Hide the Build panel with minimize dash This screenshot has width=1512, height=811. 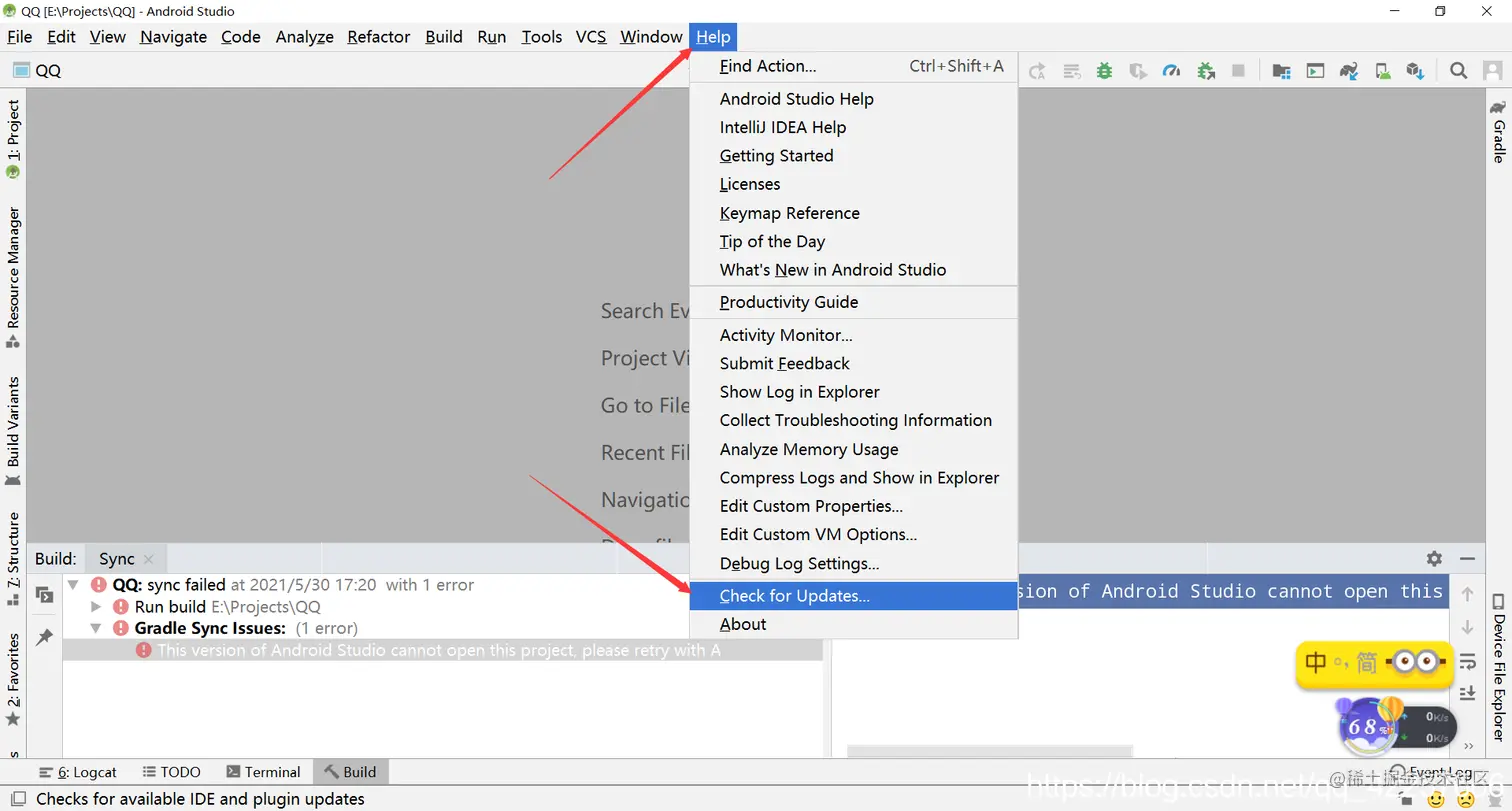coord(1467,559)
